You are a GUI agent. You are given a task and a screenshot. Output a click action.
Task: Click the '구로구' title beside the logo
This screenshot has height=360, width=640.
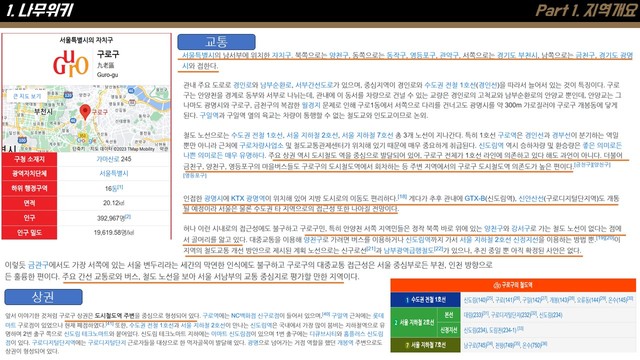[108, 54]
